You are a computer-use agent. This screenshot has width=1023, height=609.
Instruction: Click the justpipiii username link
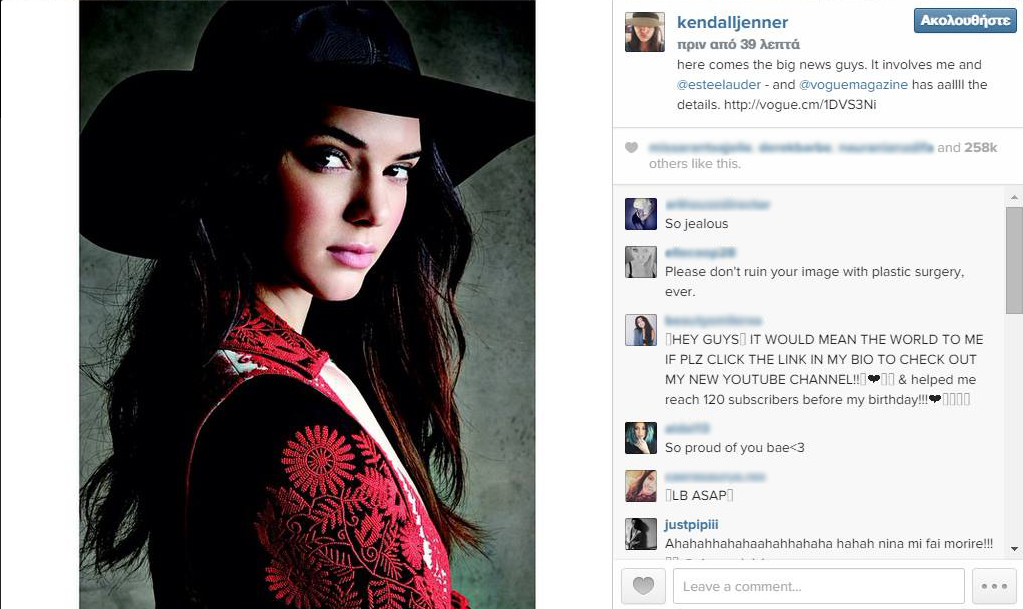691,524
